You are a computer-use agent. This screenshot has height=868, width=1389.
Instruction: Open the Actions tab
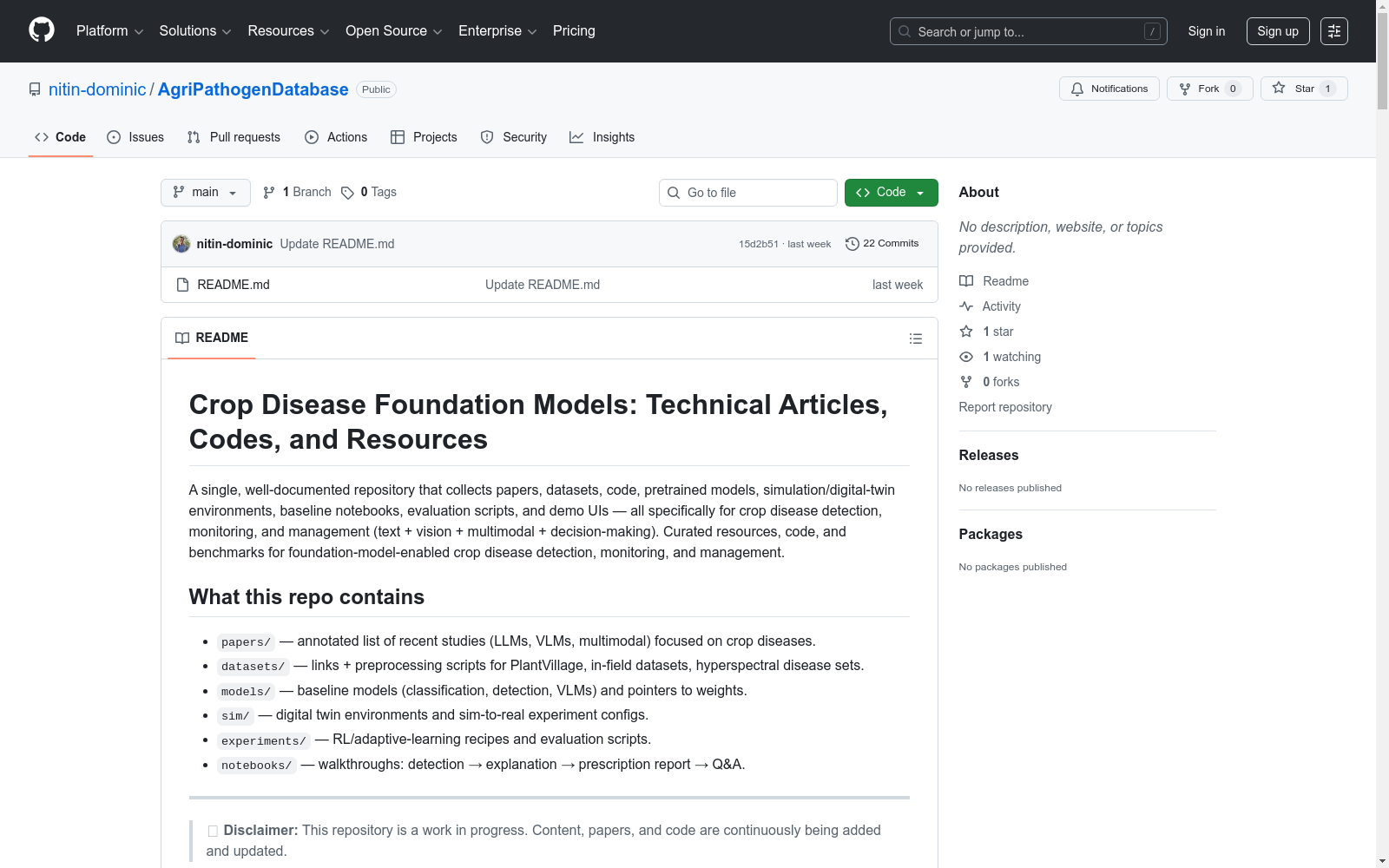click(336, 137)
